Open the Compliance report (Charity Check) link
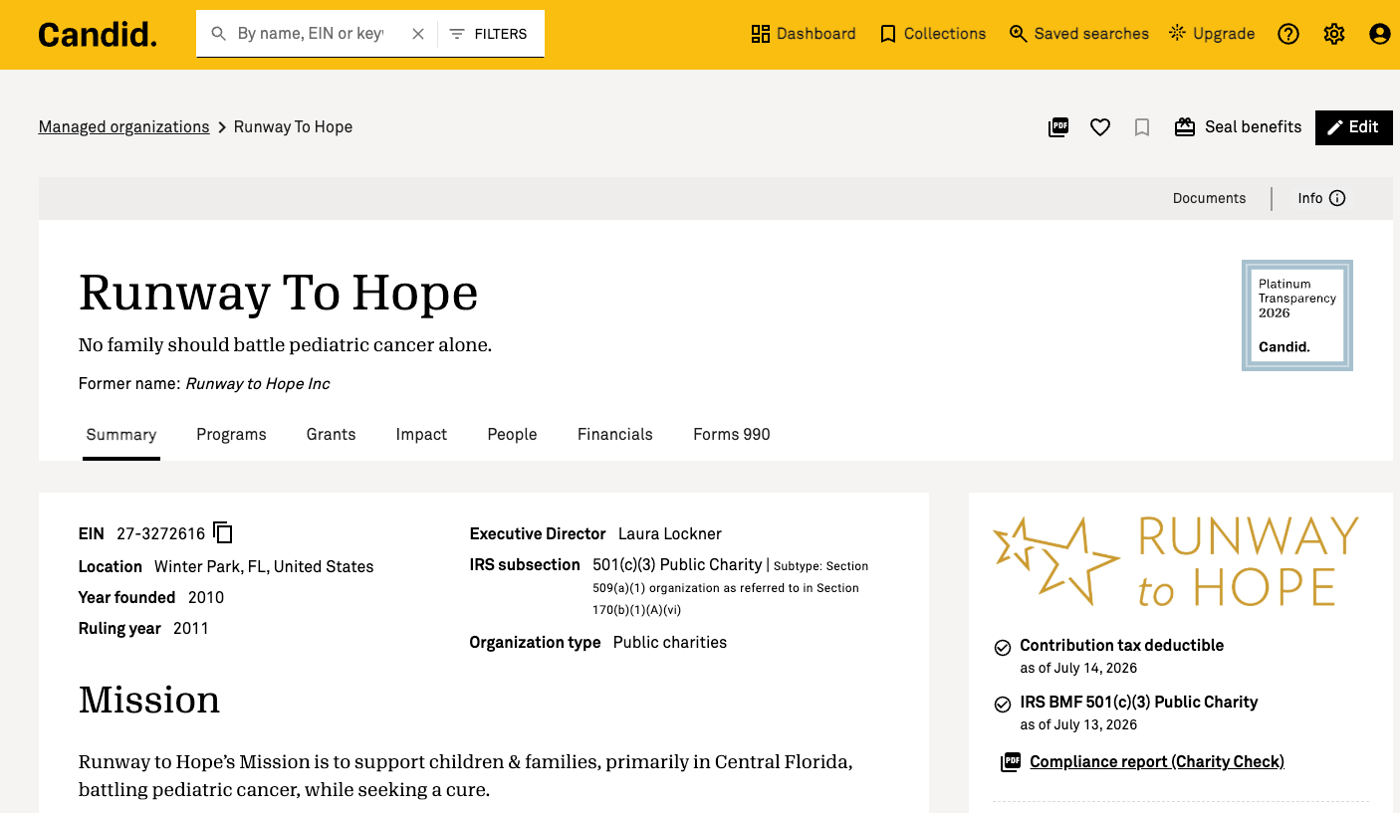The height and width of the screenshot is (813, 1400). [x=1157, y=762]
